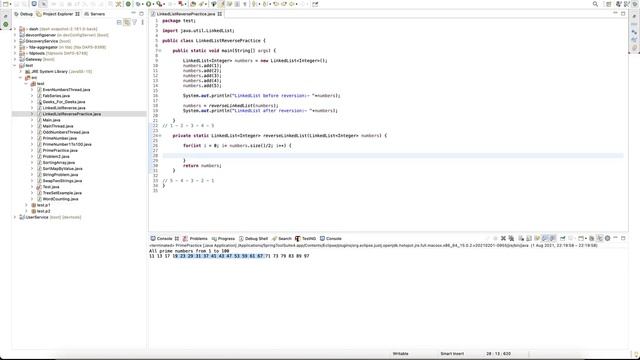The height and width of the screenshot is (360, 640).
Task: Click the Pin Console icon
Action: pos(562,238)
